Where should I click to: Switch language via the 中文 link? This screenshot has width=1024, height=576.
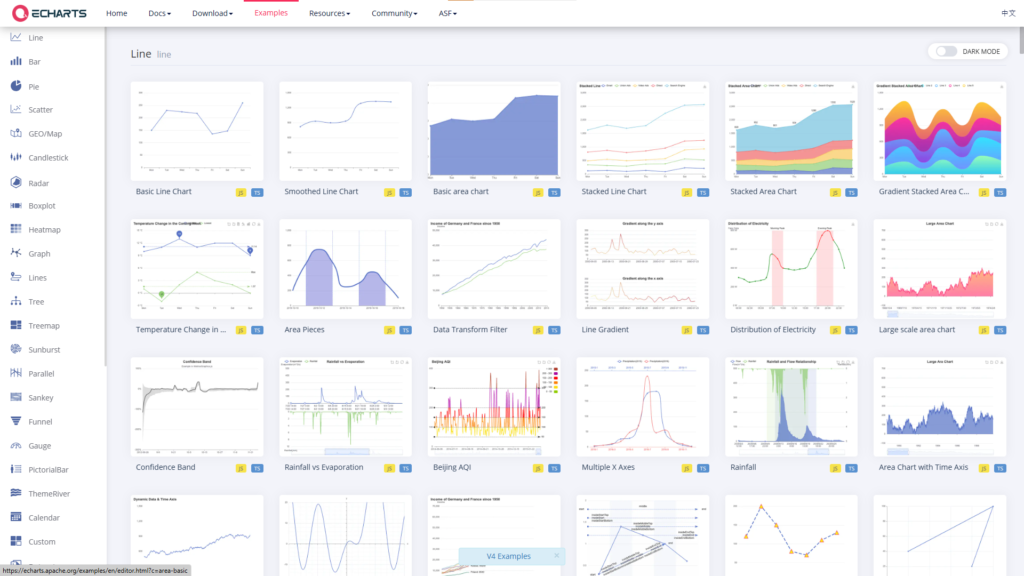click(1008, 14)
